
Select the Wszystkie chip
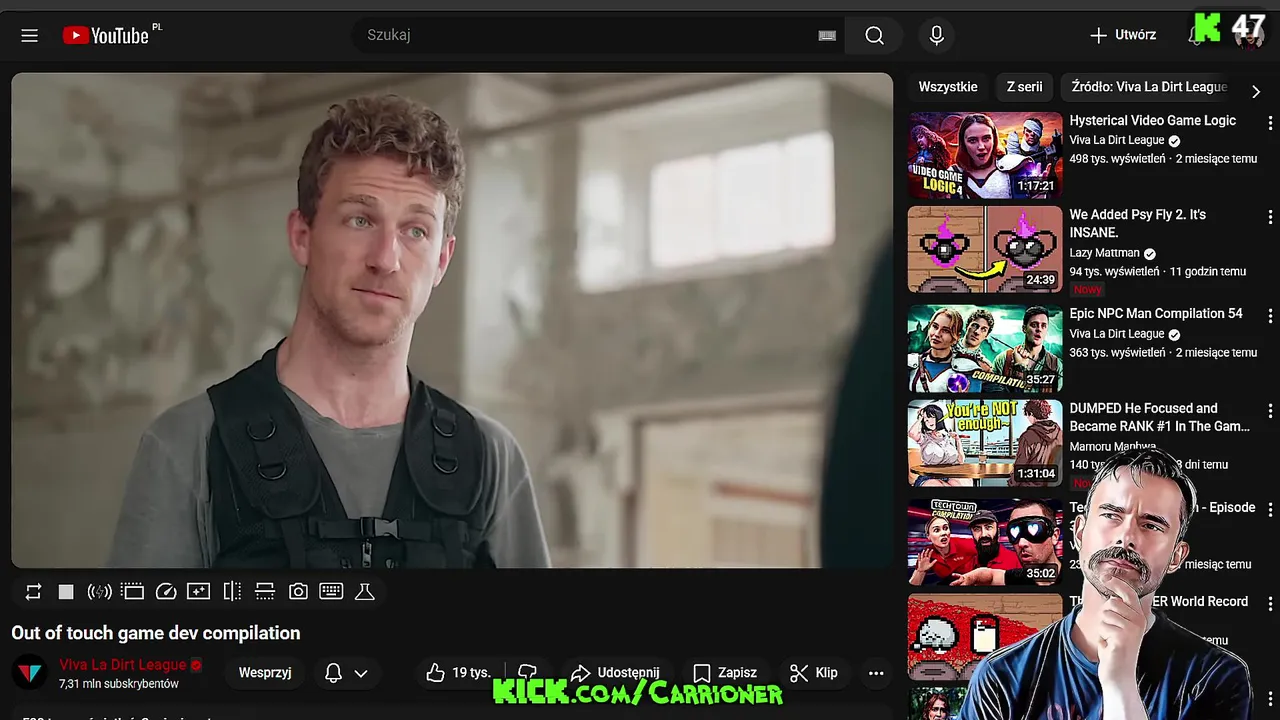pos(948,87)
